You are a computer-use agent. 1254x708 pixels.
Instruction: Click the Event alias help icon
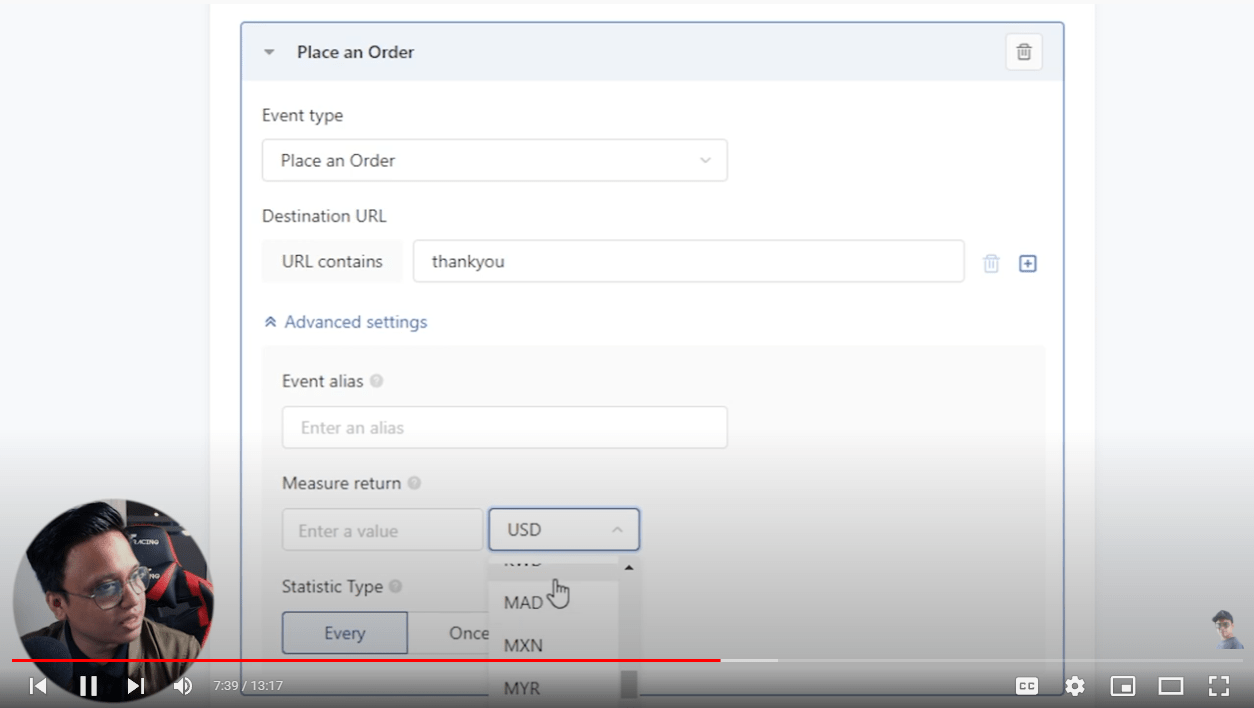pyautogui.click(x=376, y=381)
